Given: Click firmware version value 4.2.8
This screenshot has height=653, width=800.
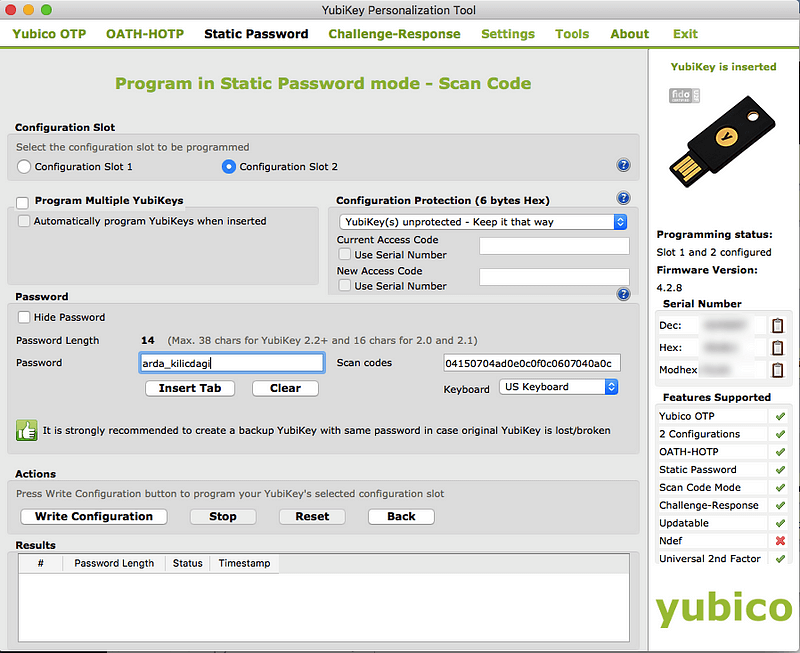Looking at the screenshot, I should tap(669, 288).
